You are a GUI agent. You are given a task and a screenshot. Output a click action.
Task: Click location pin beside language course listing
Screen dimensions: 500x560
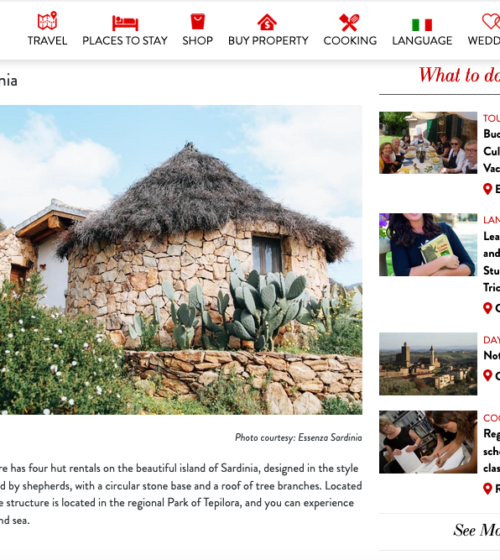(x=488, y=308)
